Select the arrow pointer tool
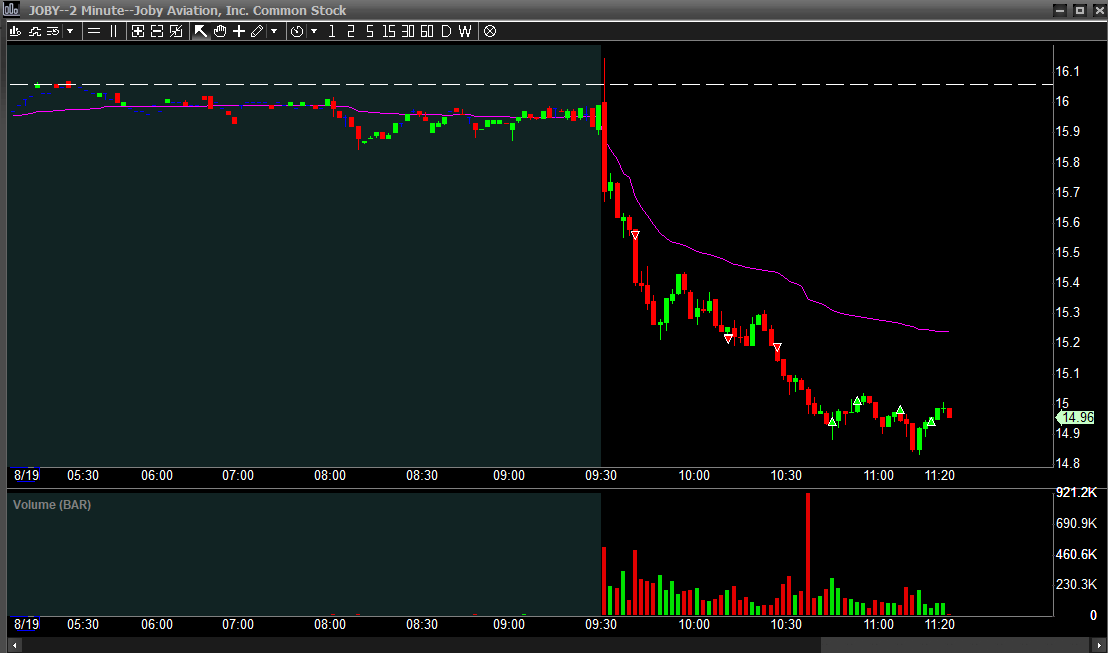Viewport: 1108px width, 653px height. (201, 31)
